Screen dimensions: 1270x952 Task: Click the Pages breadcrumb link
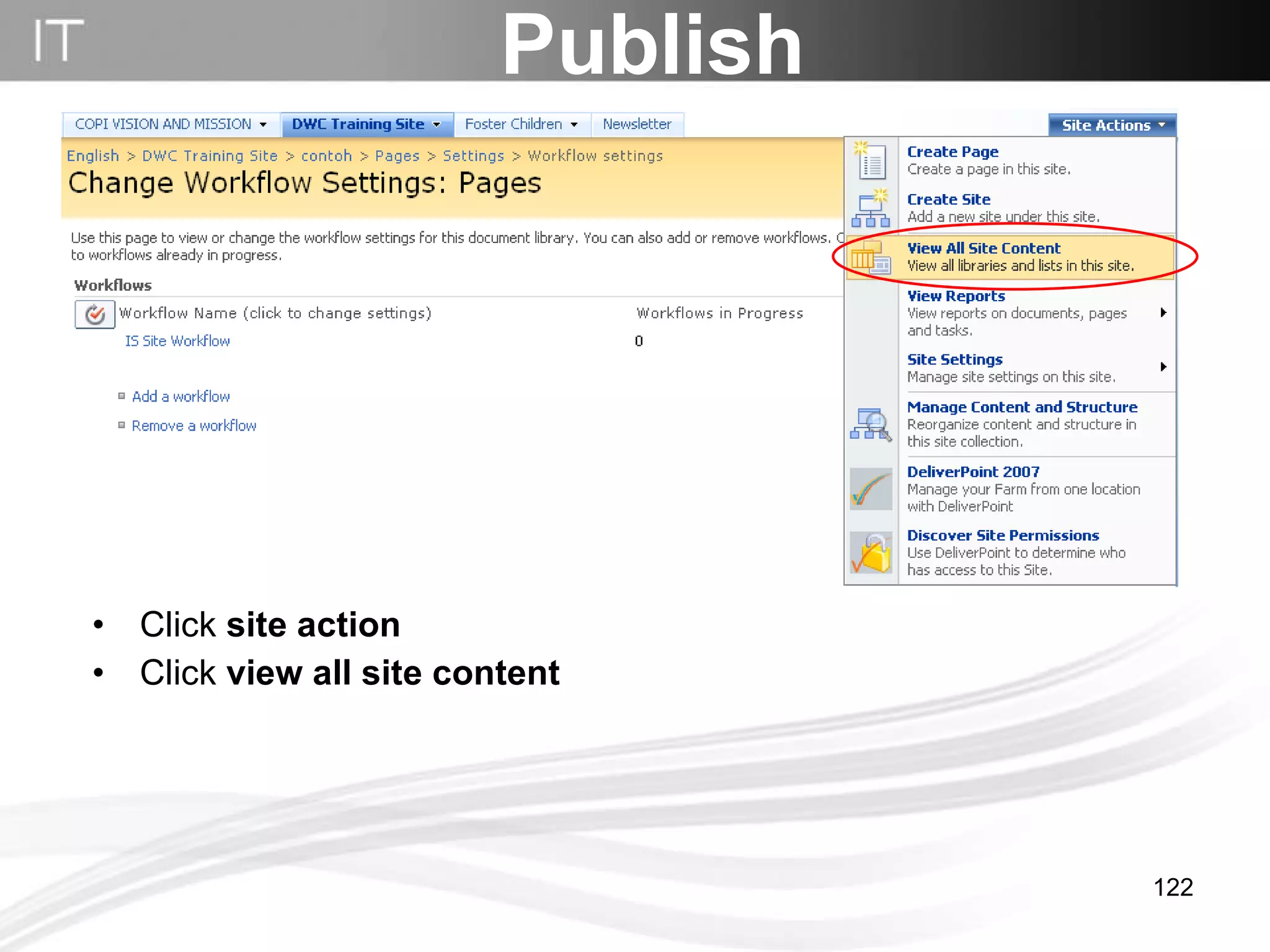(397, 156)
